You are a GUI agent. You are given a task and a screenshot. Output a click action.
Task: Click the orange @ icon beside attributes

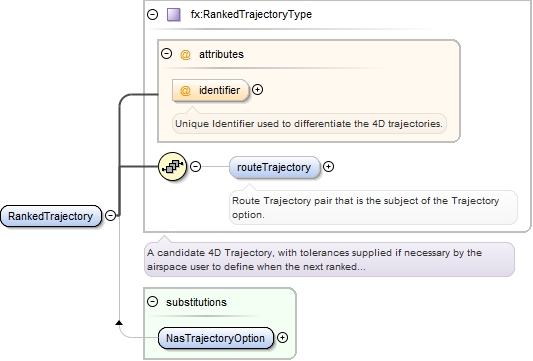[x=185, y=54]
